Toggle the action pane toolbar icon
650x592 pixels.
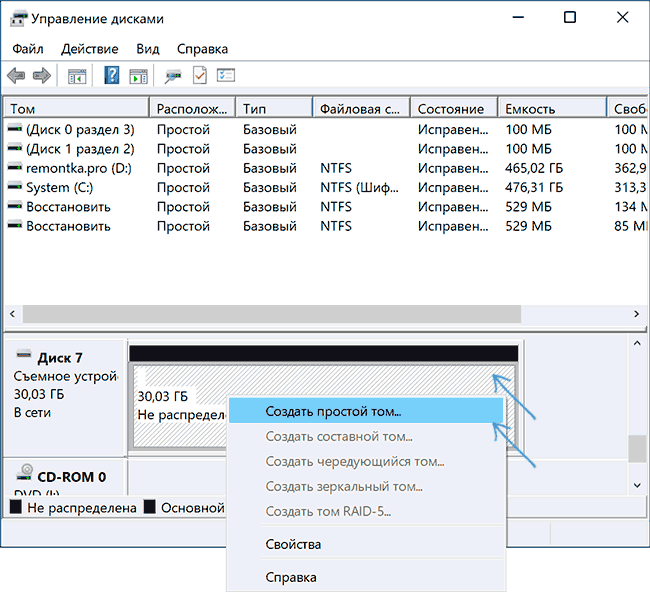point(138,76)
